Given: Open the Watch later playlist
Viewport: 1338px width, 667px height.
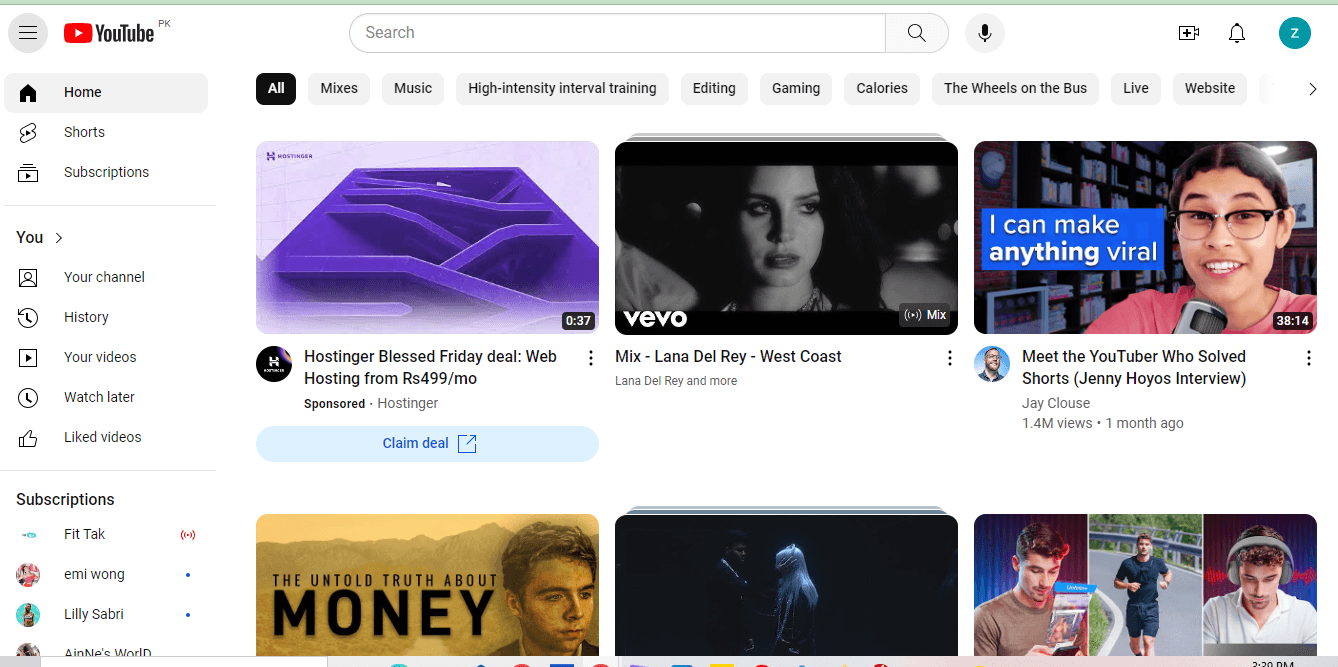Looking at the screenshot, I should [x=99, y=397].
